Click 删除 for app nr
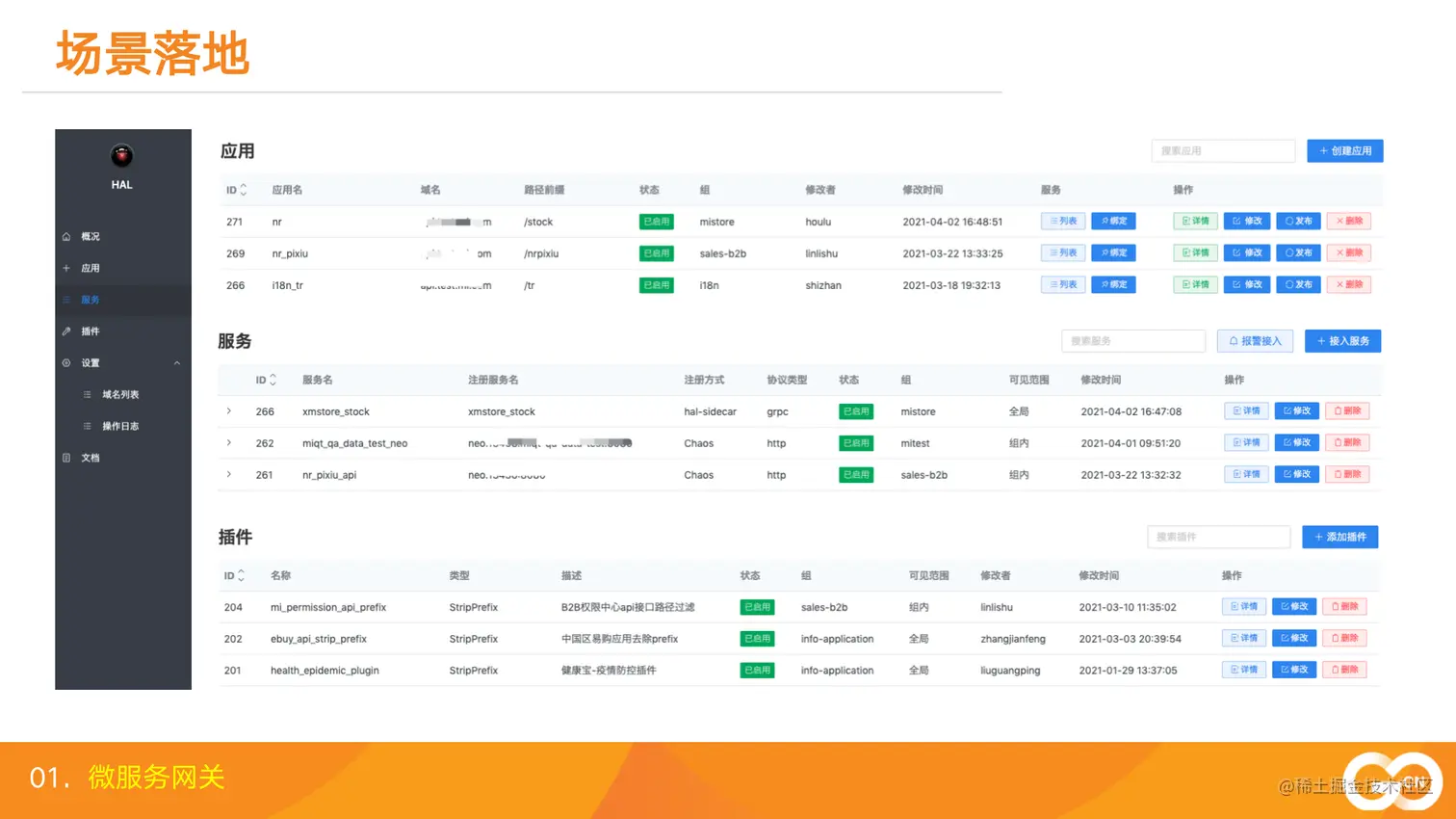The width and height of the screenshot is (1456, 819). (1349, 221)
